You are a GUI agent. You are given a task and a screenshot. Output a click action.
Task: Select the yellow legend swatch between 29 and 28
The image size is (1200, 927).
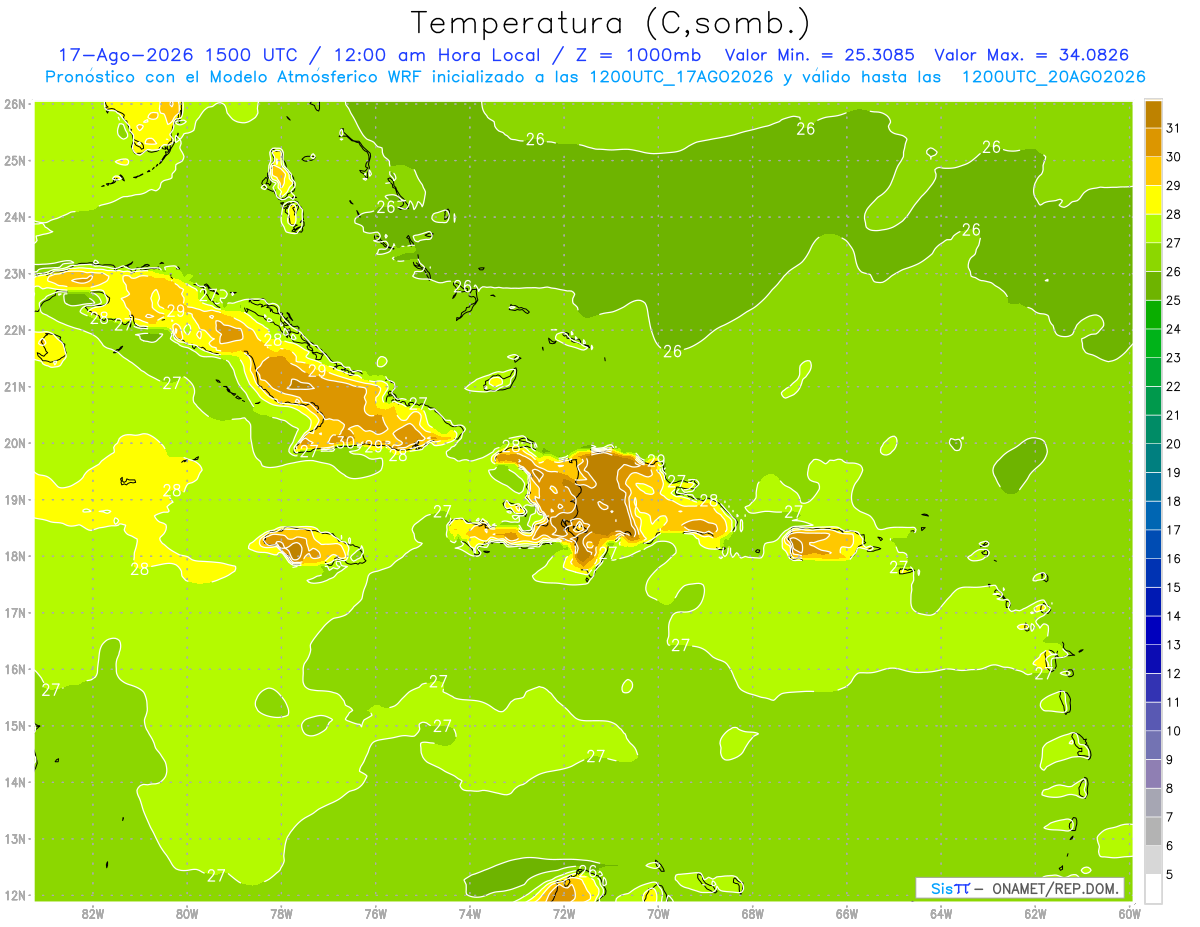tap(1153, 200)
